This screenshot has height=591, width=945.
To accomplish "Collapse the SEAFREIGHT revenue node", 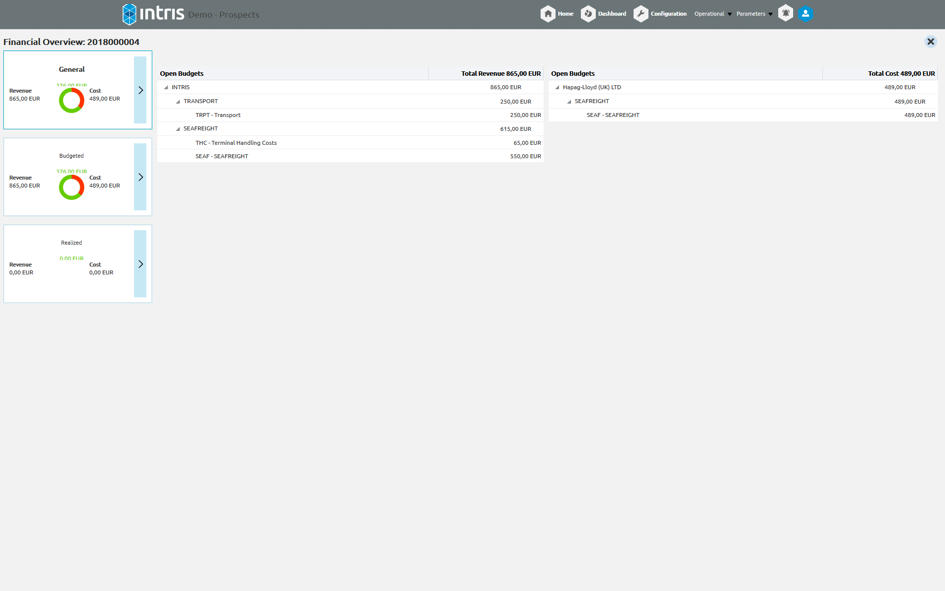I will 178,129.
